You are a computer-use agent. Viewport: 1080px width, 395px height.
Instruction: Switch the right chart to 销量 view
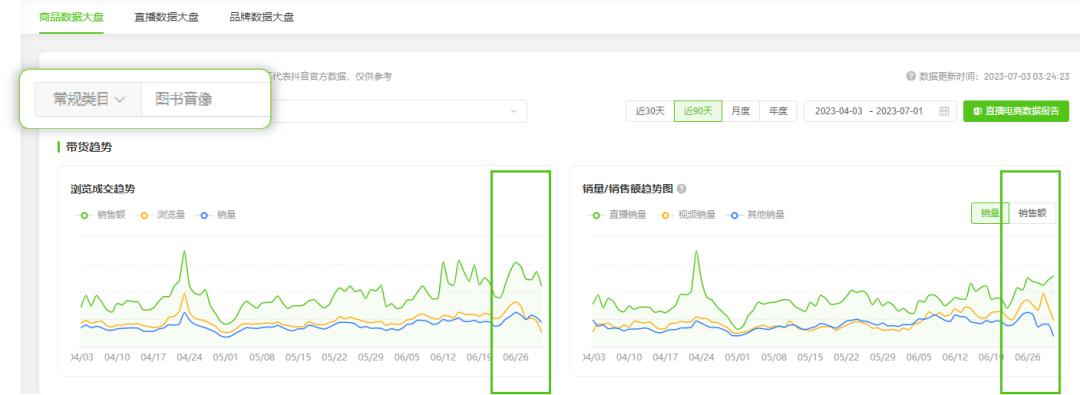[990, 214]
